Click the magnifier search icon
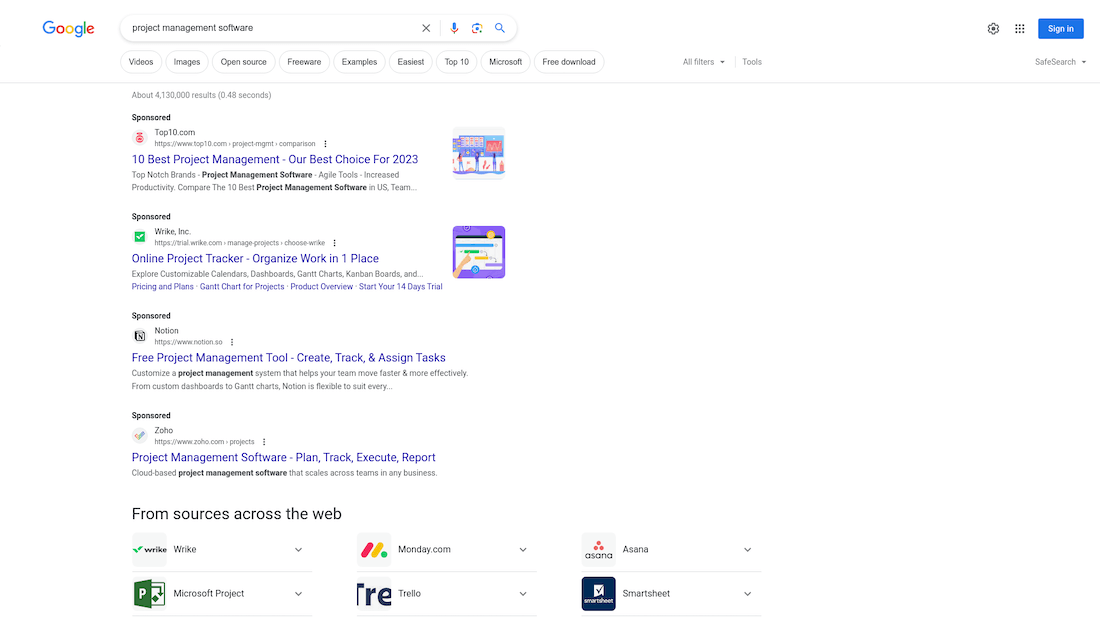Screen dimensions: 1100x619 tap(499, 28)
